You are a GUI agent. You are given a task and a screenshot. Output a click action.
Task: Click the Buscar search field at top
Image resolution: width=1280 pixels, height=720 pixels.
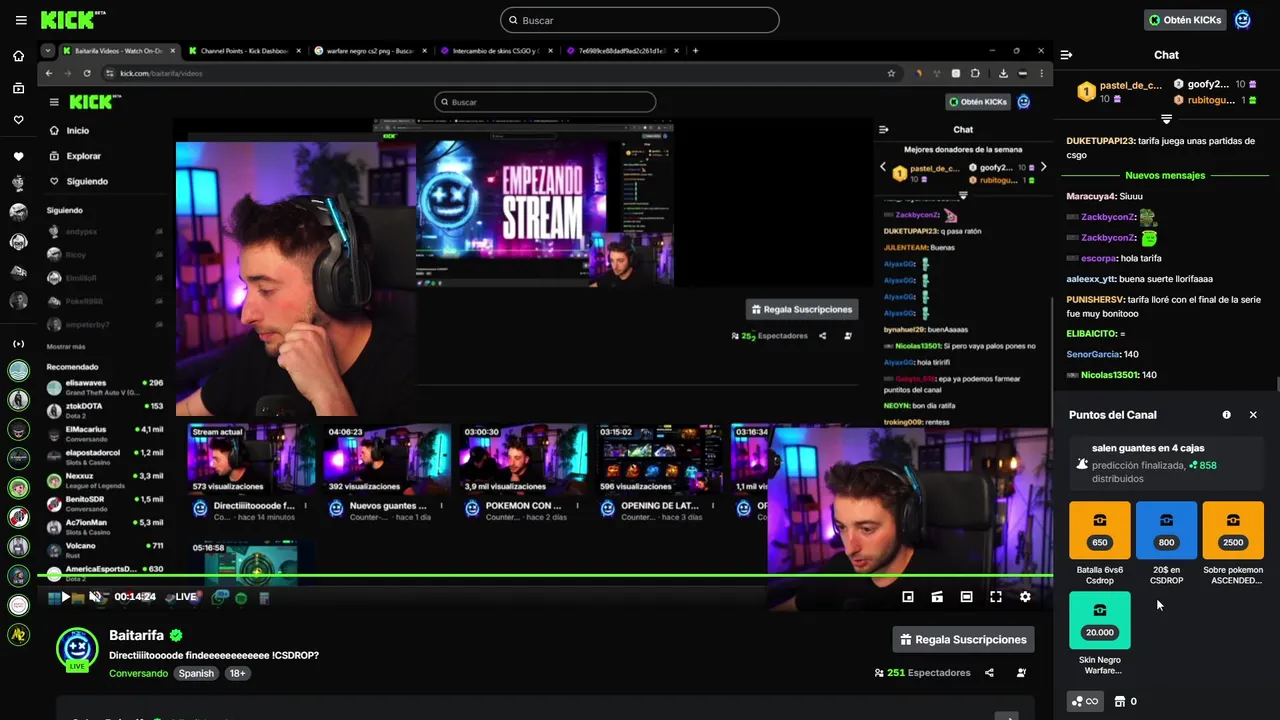[x=640, y=20]
